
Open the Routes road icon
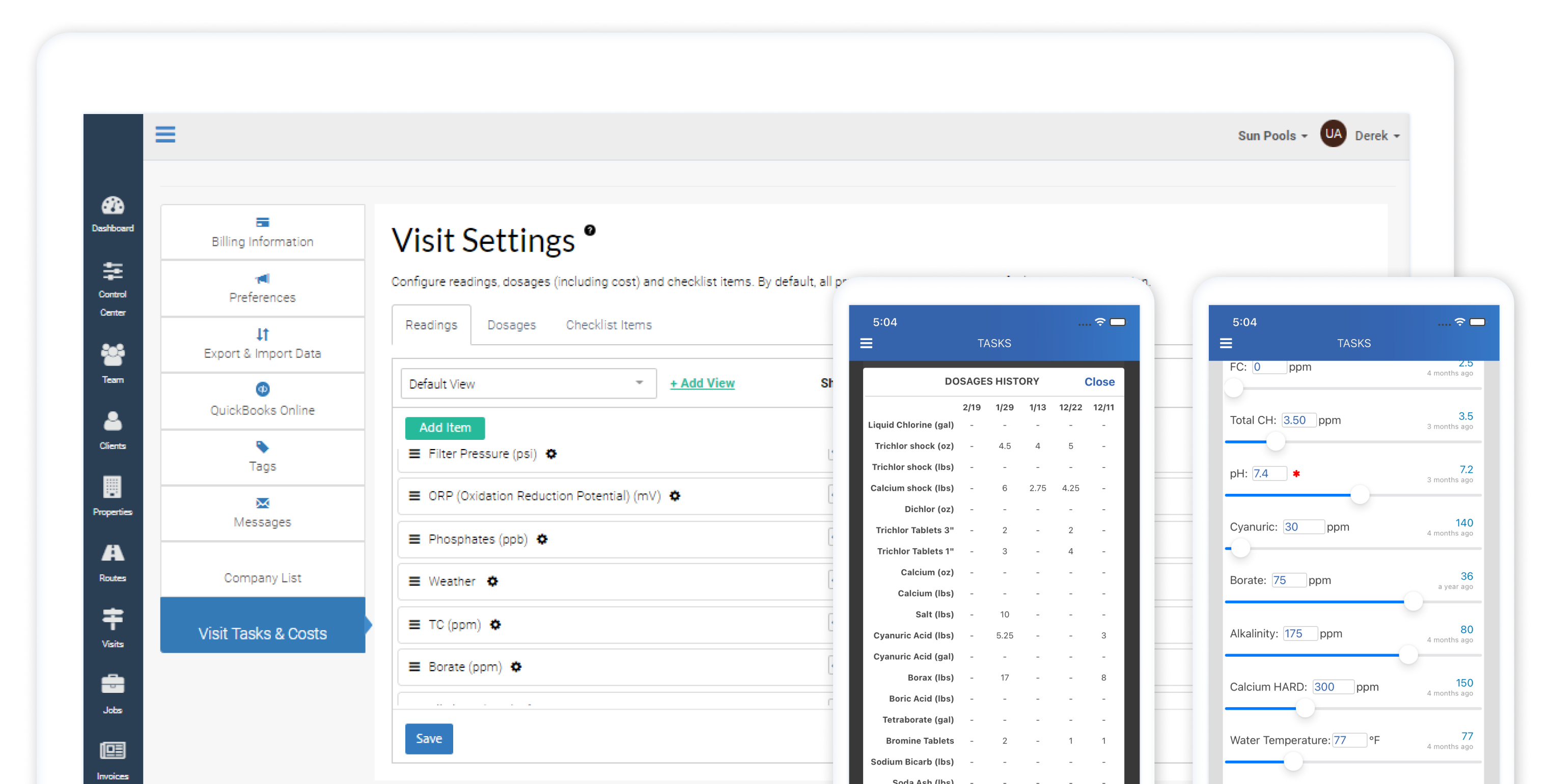point(113,553)
